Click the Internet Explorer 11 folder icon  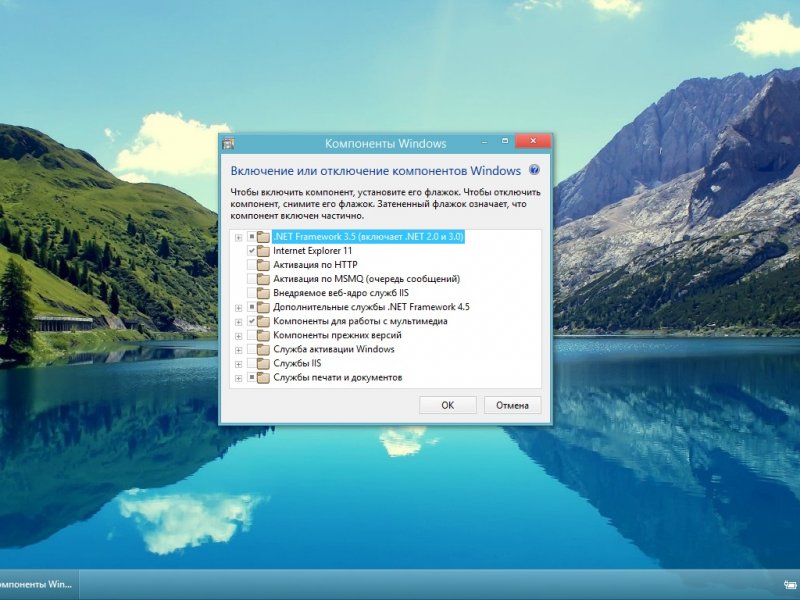point(263,251)
